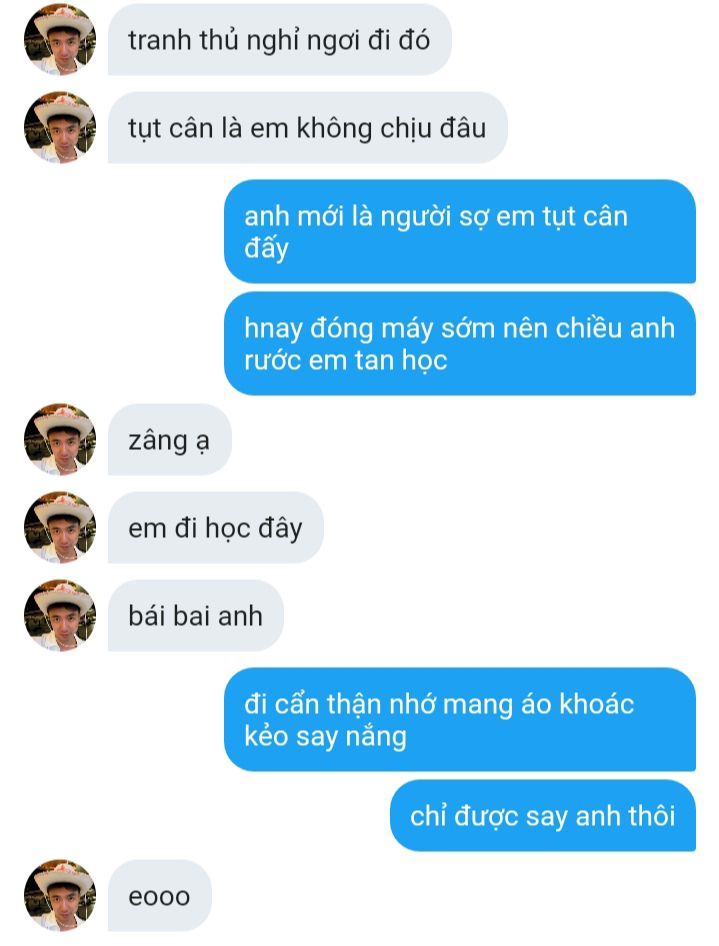Viewport: 719px width, 946px height.
Task: Tap blue bubble 'hnay đóng máy sớm nên chiều anh'
Action: (460, 343)
